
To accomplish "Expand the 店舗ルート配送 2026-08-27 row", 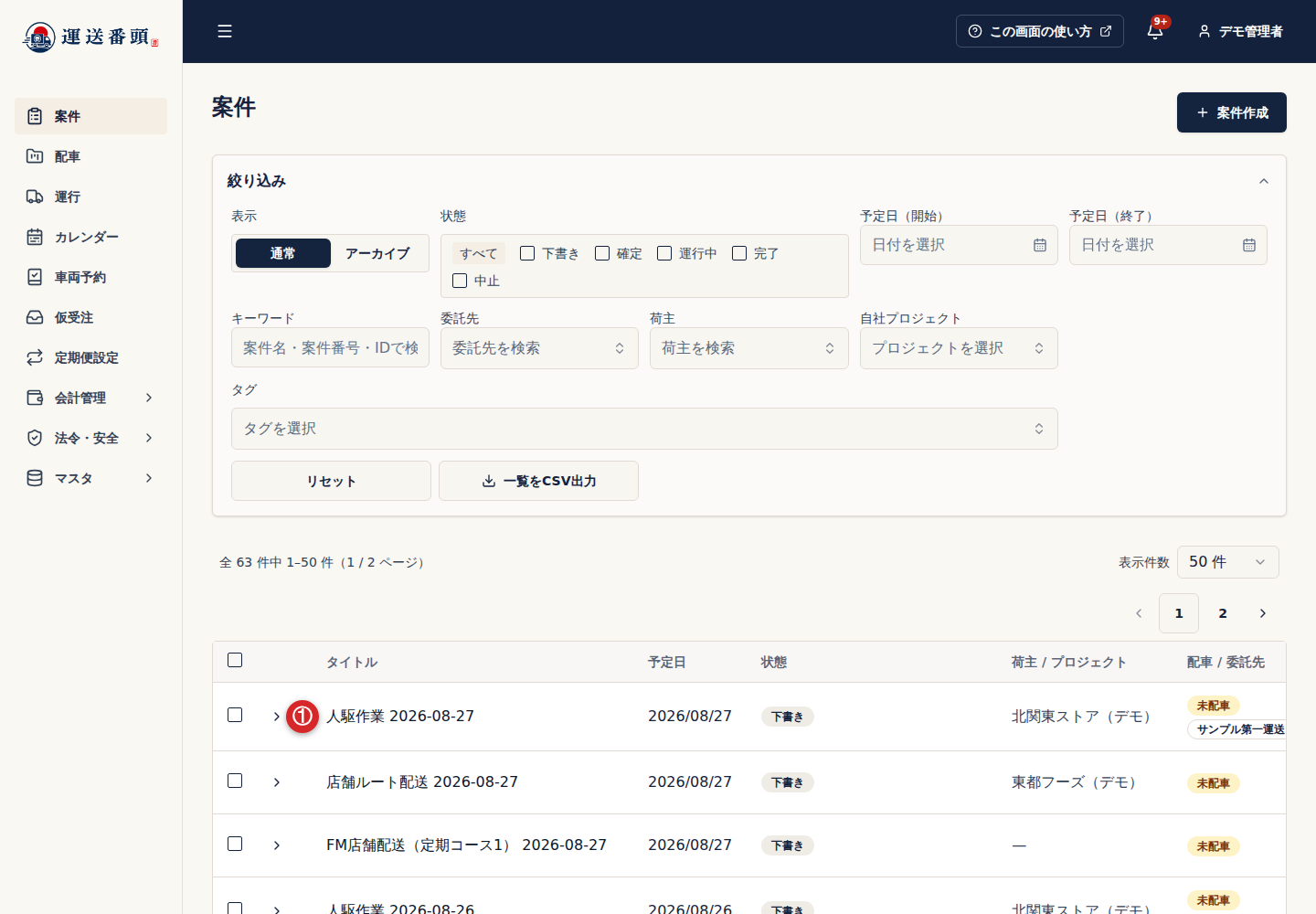I will coord(277,782).
